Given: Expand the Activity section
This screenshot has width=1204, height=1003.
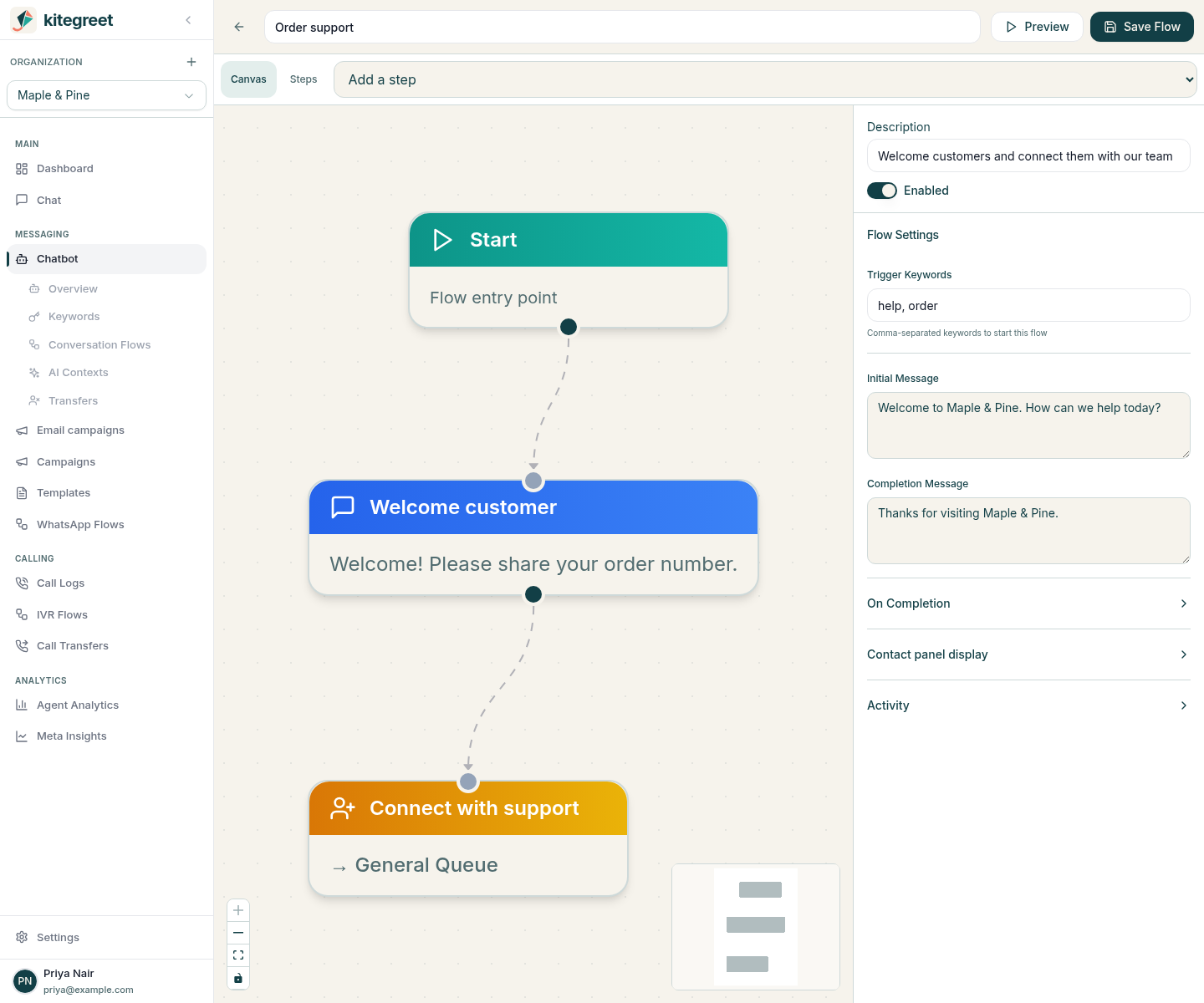Looking at the screenshot, I should (1028, 705).
